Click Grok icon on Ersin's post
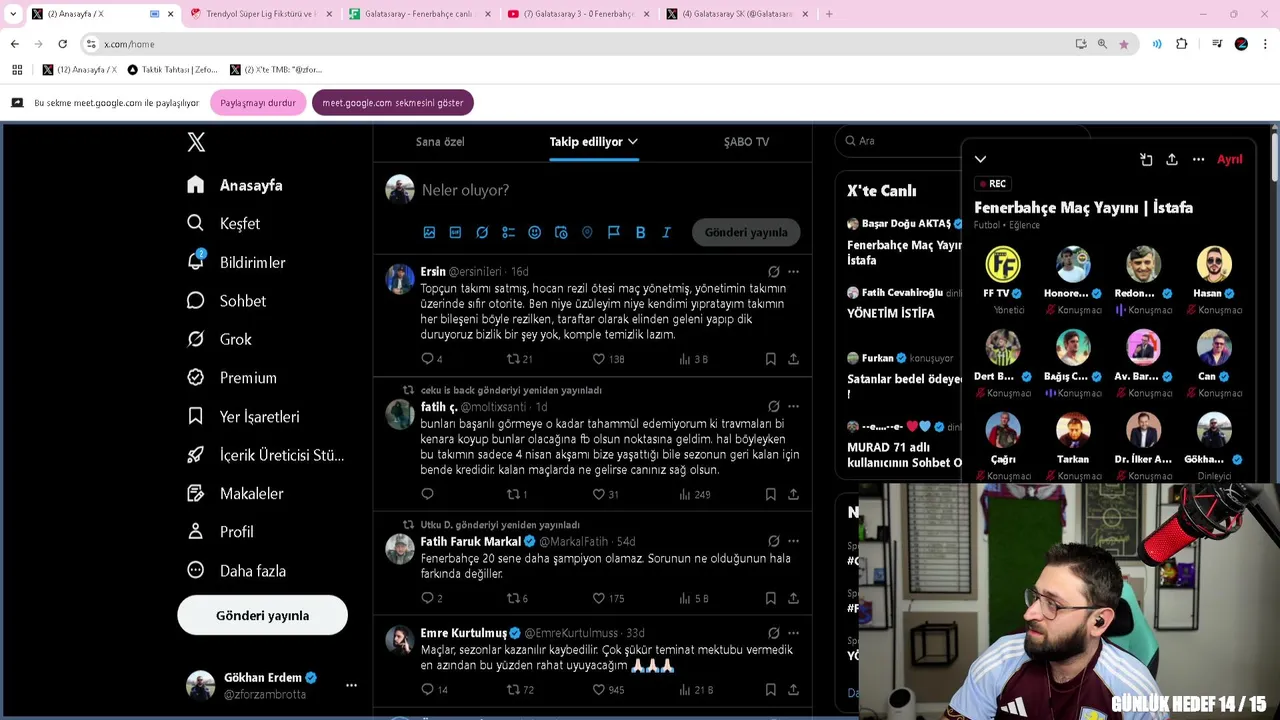This screenshot has width=1280, height=720. point(773,272)
